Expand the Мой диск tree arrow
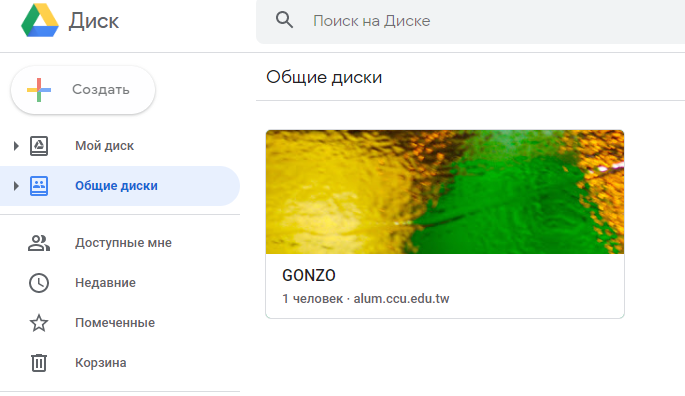685x396 pixels. (16, 146)
